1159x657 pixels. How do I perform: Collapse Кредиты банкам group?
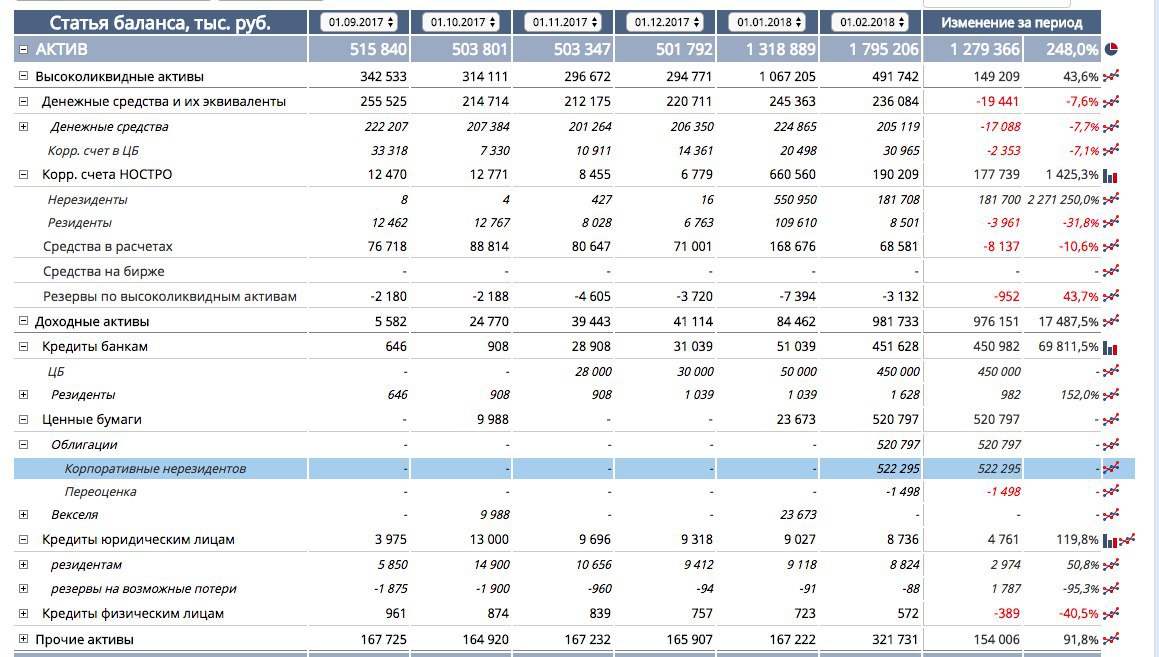point(23,346)
